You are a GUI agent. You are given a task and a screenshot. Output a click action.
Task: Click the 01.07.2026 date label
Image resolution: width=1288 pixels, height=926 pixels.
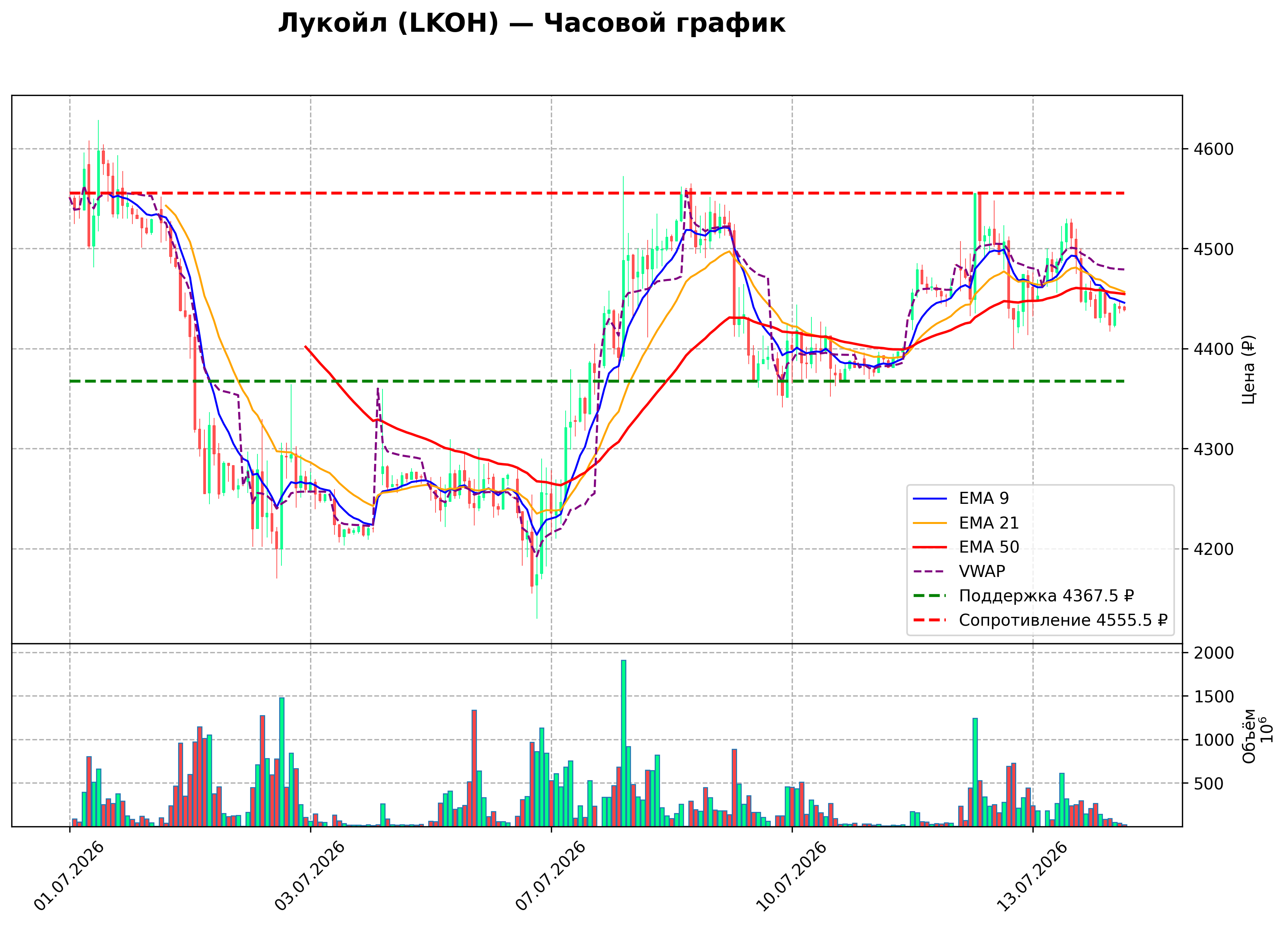[x=69, y=876]
